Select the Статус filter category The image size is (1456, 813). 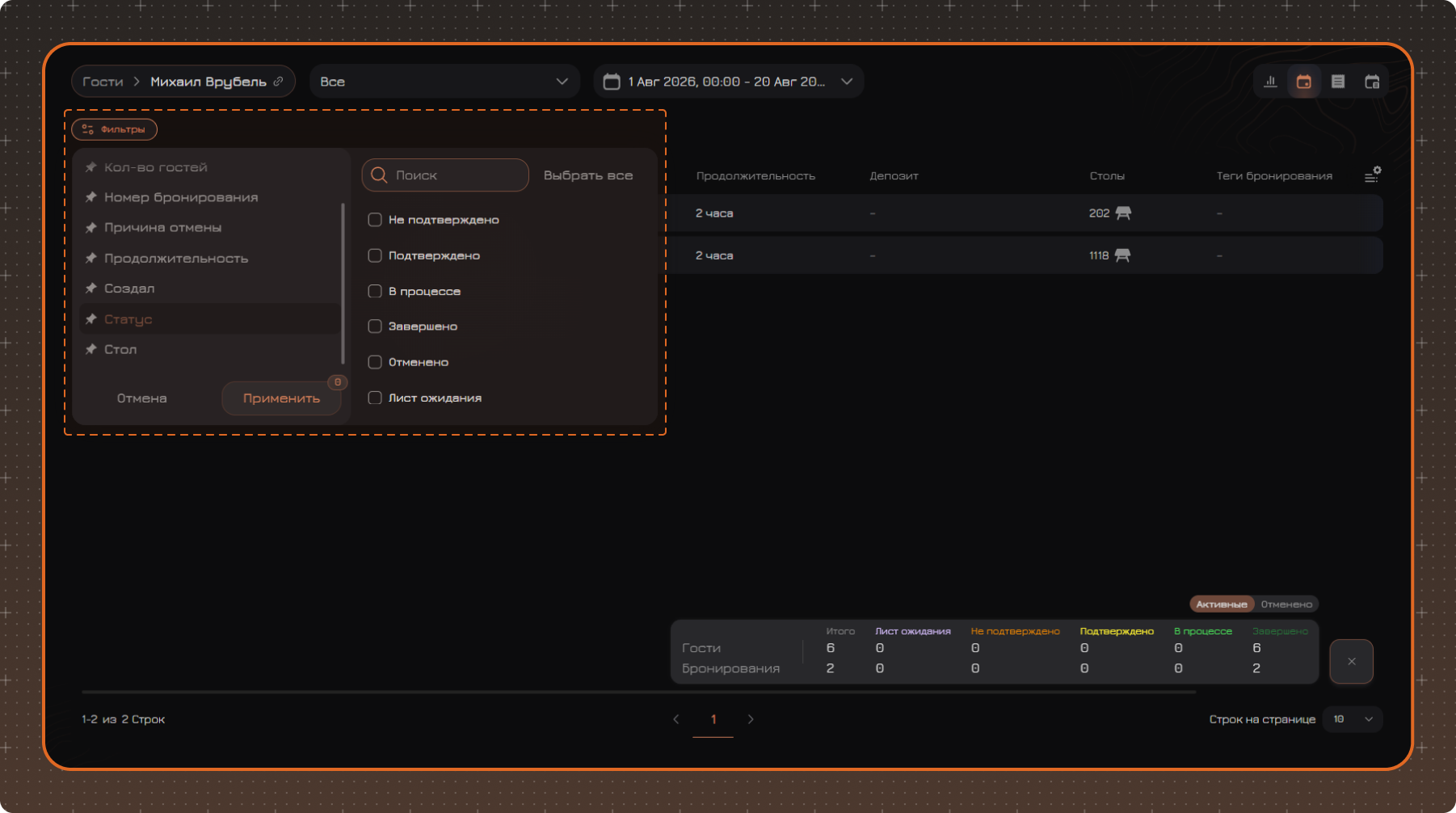pyautogui.click(x=210, y=319)
